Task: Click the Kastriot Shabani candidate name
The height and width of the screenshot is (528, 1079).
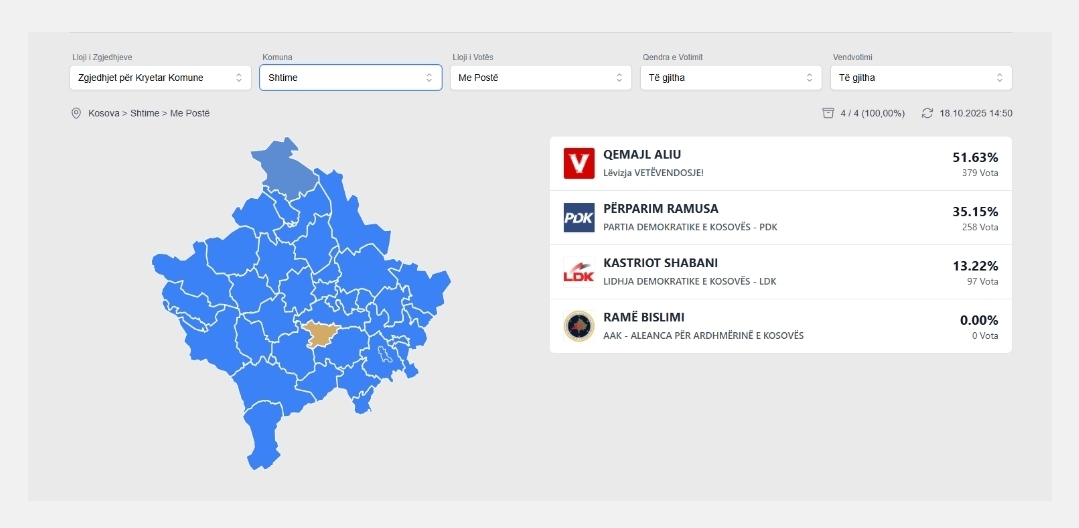Action: click(x=660, y=263)
